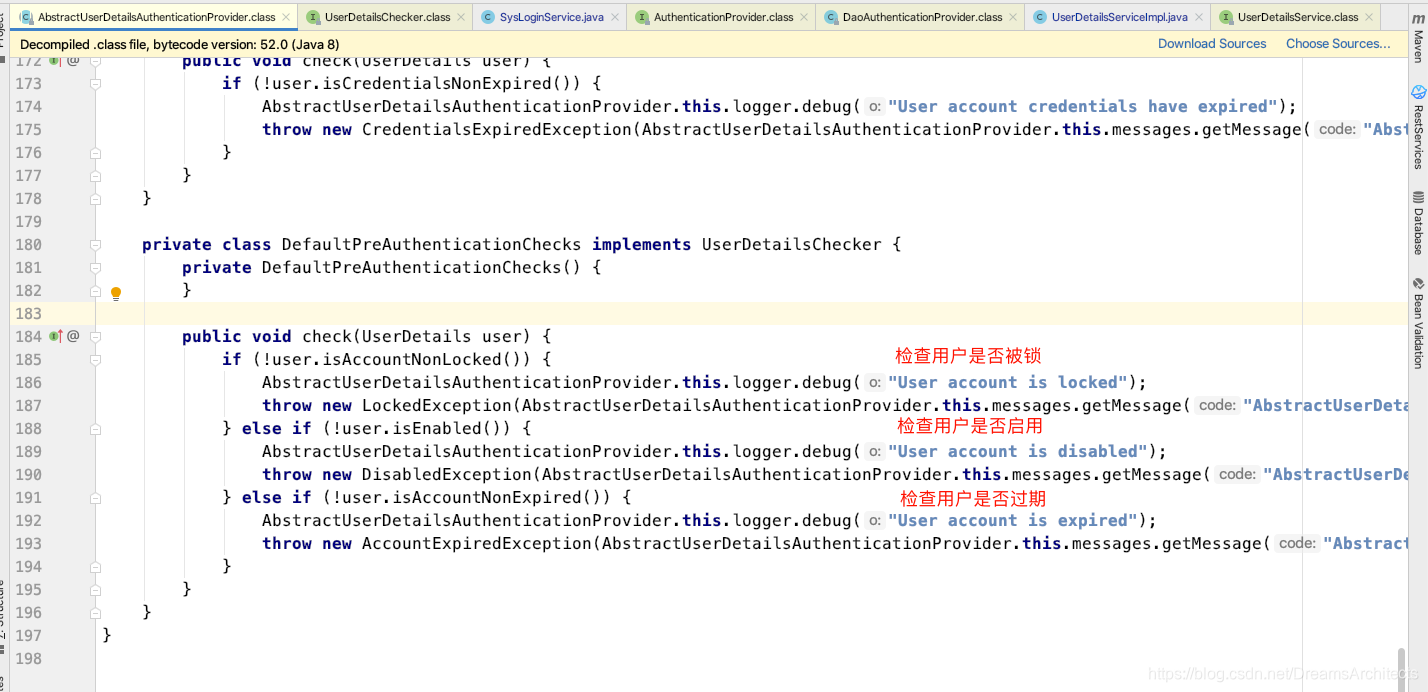Viewport: 1428px width, 692px height.
Task: Close the AuthenticationProvider.class tab
Action: click(805, 17)
